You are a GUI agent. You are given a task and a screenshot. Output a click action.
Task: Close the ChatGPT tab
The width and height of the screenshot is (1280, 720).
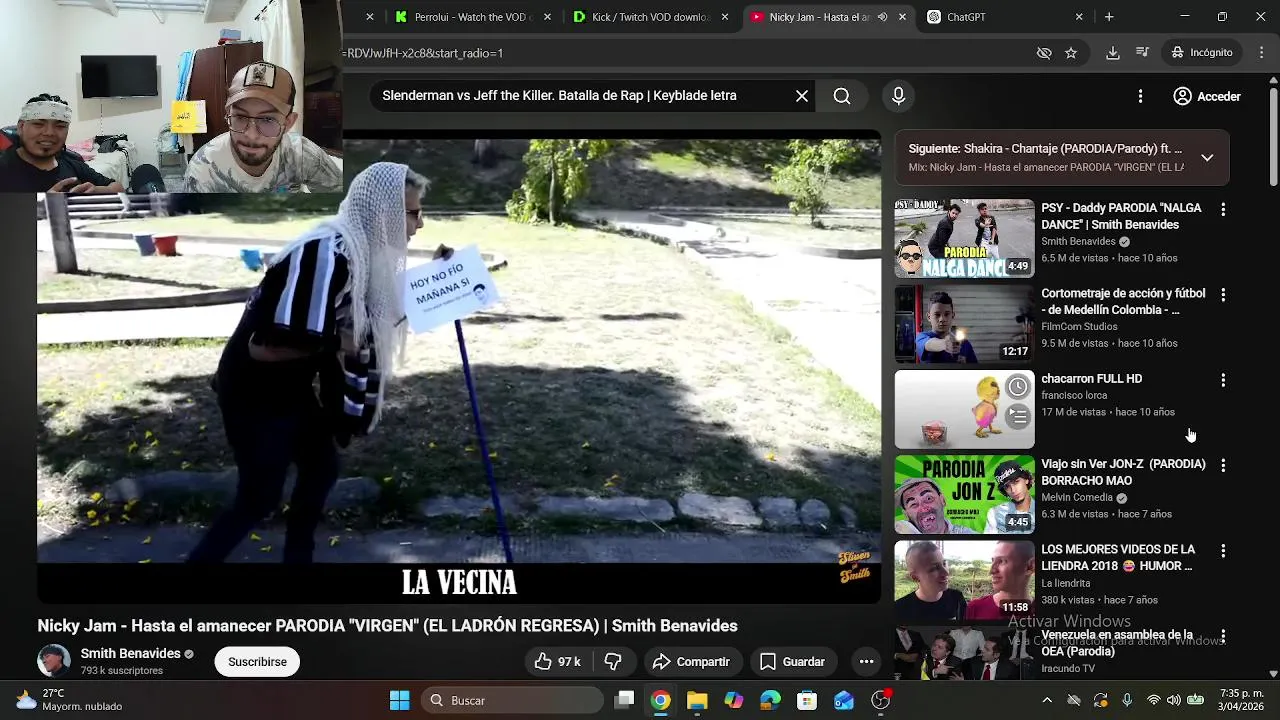1079,17
